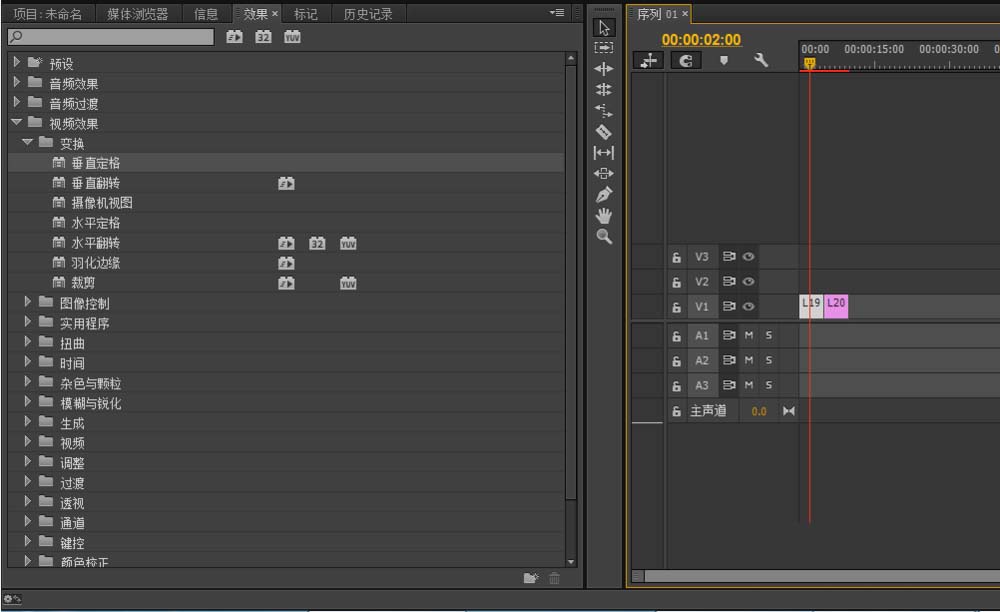Collapse the 视频效果 folder
Viewport: 1000px width, 612px height.
pos(17,123)
